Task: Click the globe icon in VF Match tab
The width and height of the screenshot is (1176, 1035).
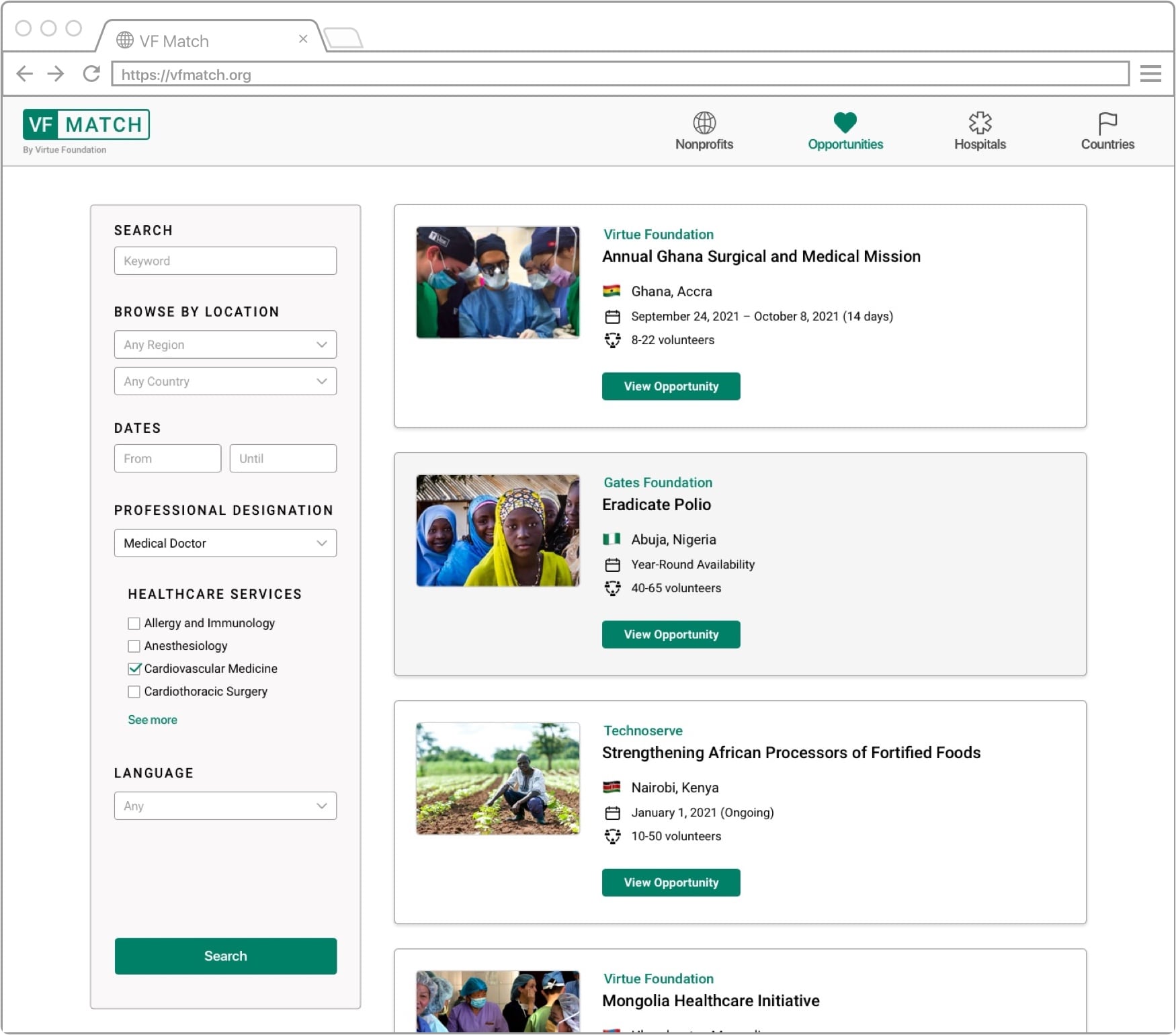Action: click(x=125, y=40)
